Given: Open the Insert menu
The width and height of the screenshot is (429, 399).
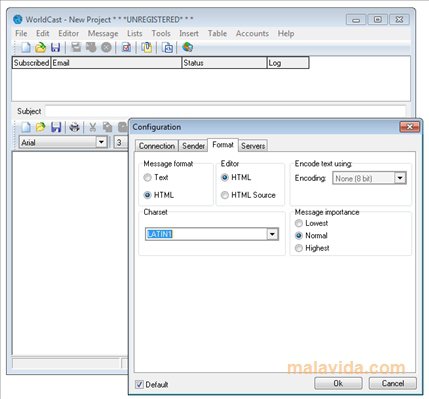Looking at the screenshot, I should (189, 34).
